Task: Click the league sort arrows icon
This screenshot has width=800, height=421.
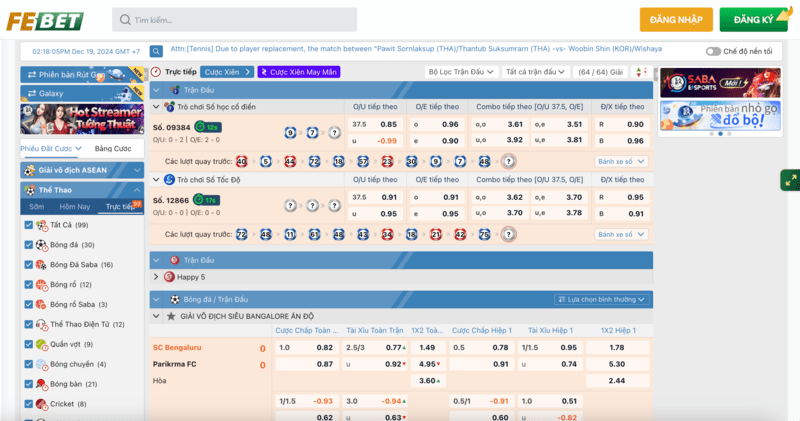Action: pyautogui.click(x=640, y=72)
